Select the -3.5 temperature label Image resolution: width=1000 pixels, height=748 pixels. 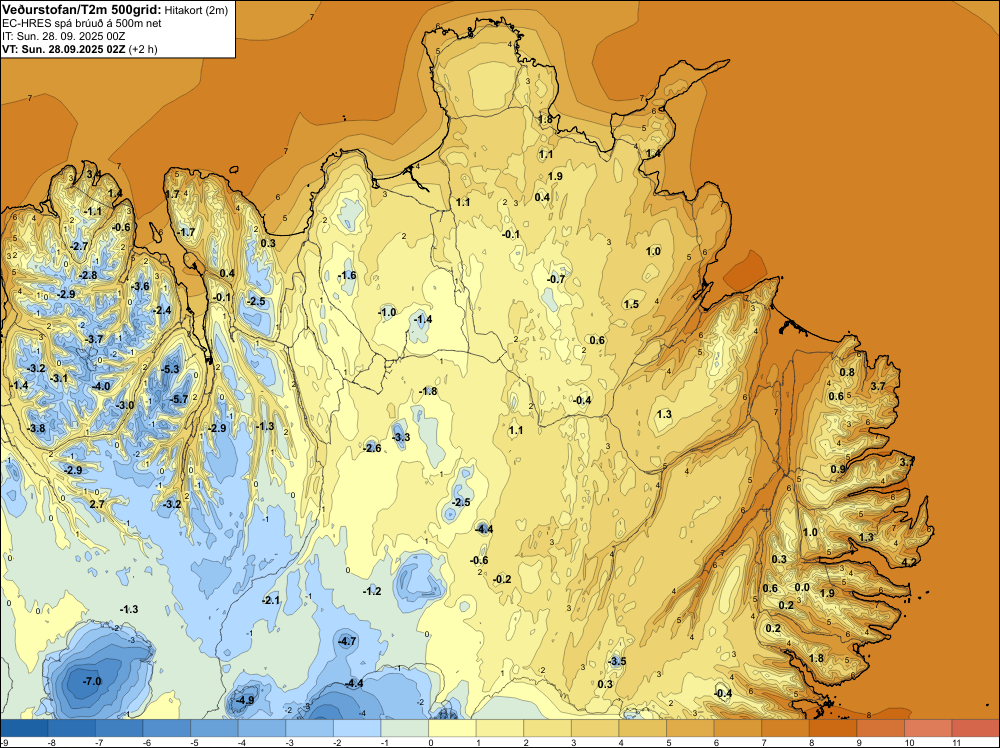click(x=617, y=661)
